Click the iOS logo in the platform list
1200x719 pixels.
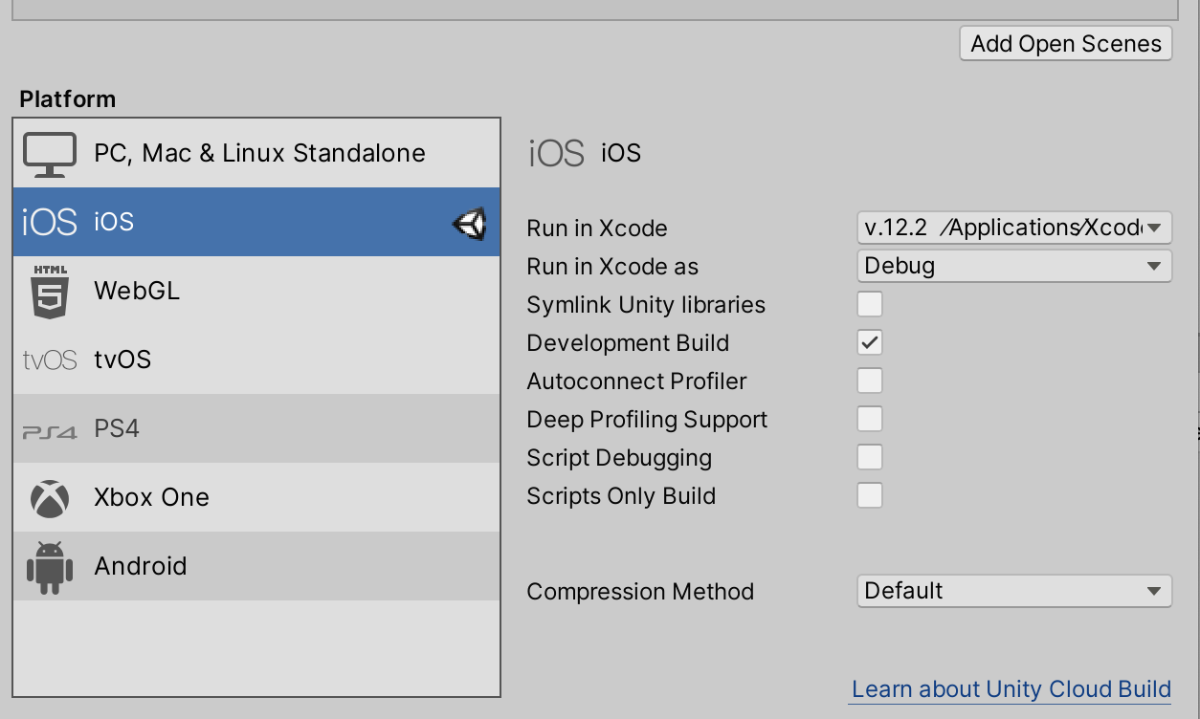pos(49,222)
